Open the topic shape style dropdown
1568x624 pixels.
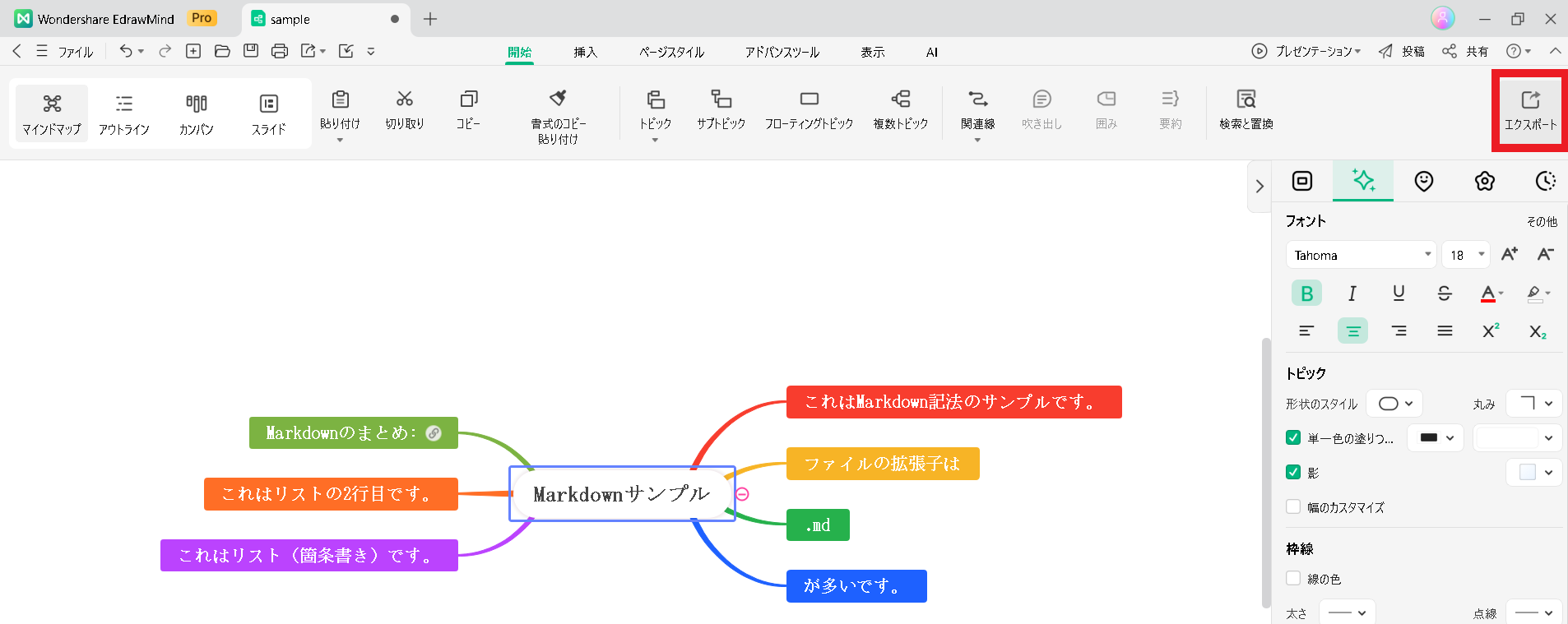pos(1395,404)
